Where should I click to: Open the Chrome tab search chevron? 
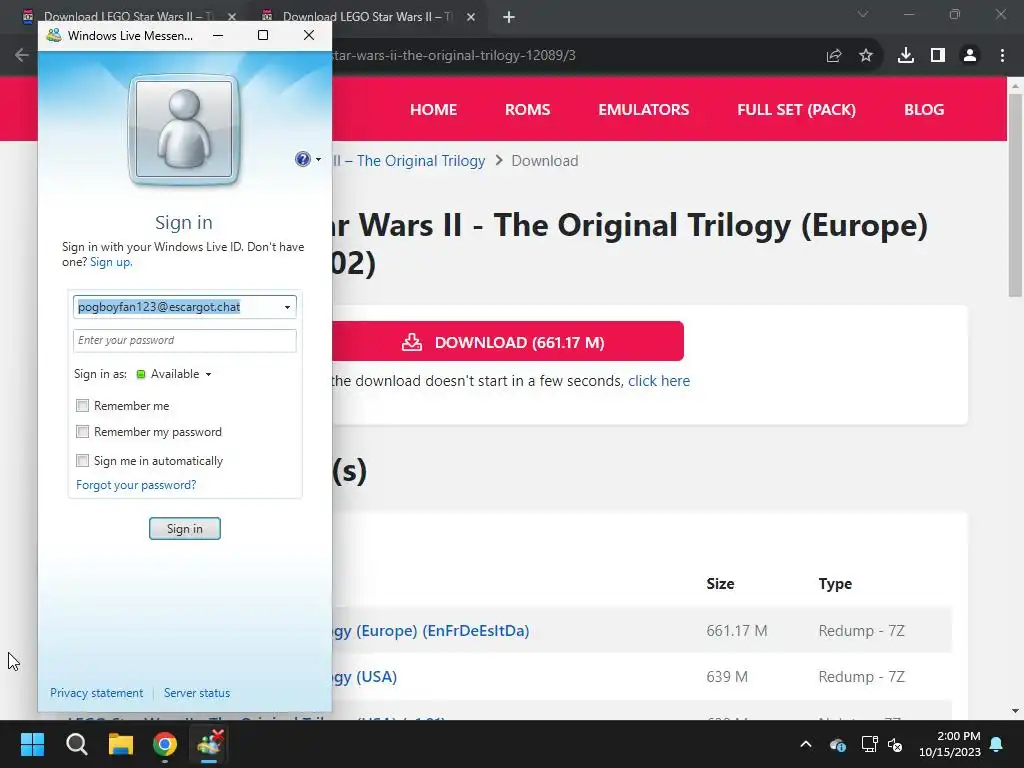click(x=863, y=14)
